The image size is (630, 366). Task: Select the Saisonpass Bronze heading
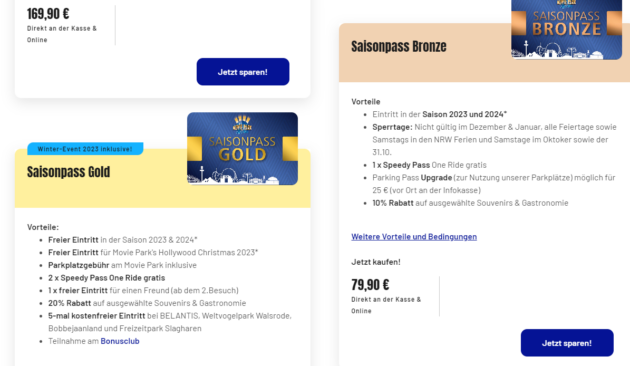pos(399,46)
